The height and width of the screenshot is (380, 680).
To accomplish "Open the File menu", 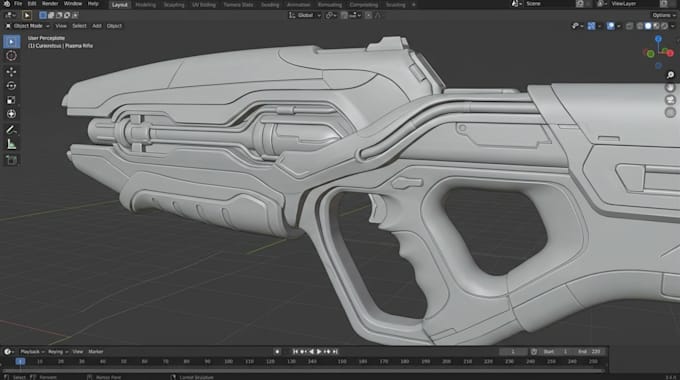I will (x=18, y=3).
